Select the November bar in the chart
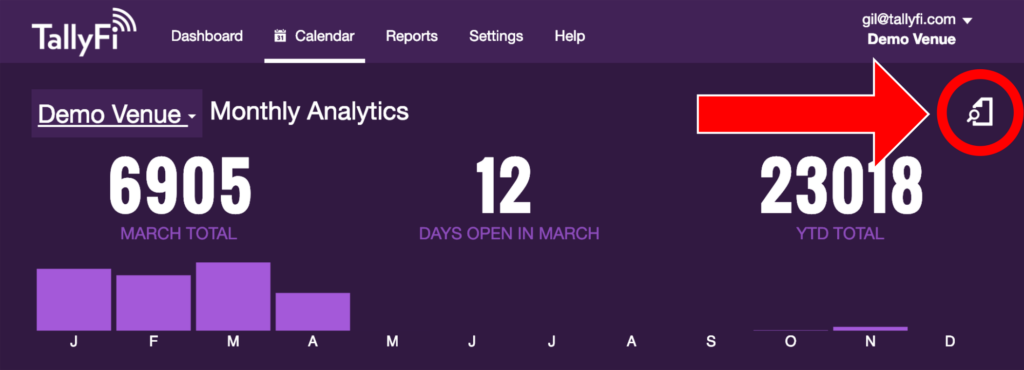This screenshot has height=370, width=1024. (x=870, y=328)
